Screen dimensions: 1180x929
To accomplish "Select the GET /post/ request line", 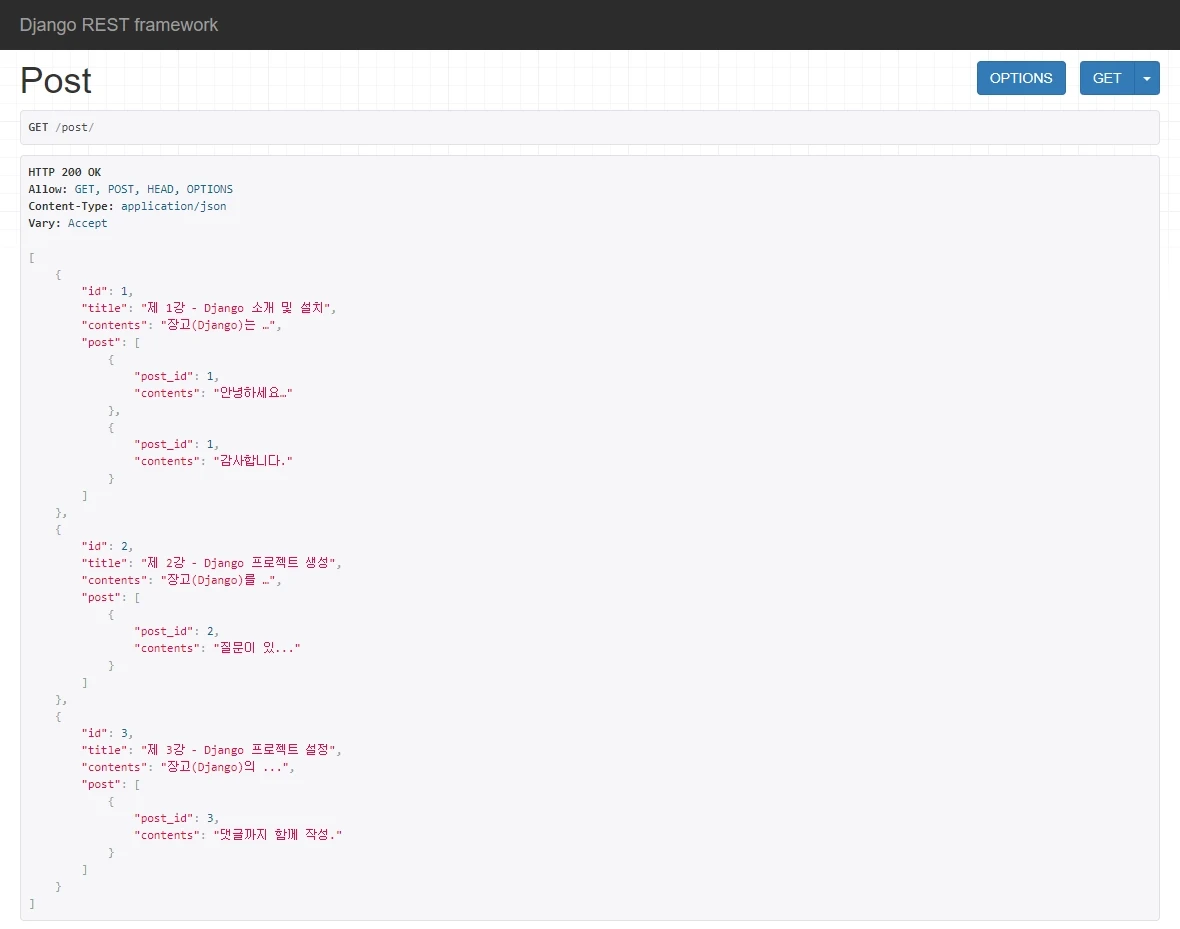I will coord(61,127).
